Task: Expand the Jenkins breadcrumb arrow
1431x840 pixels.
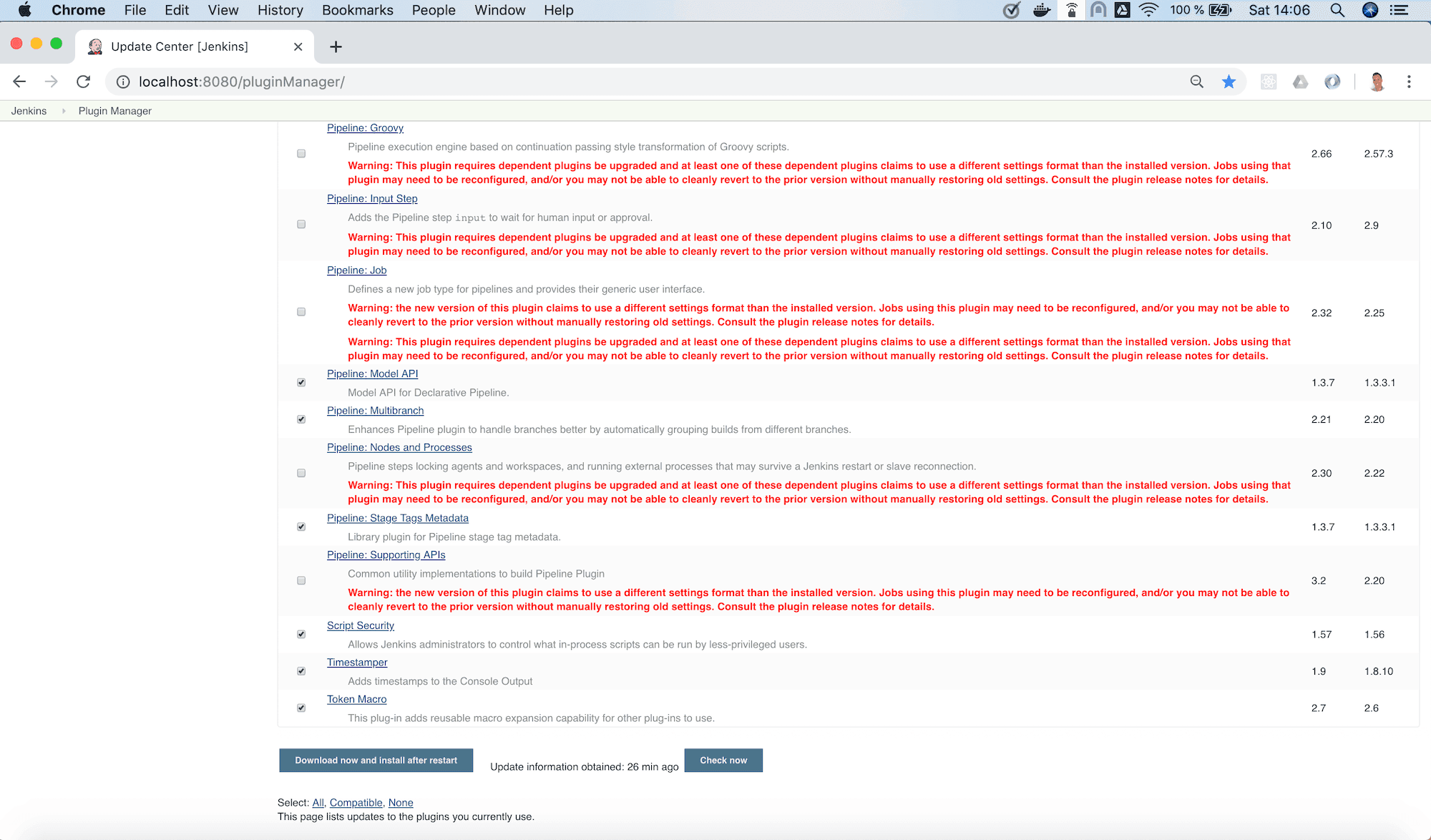Action: coord(64,111)
